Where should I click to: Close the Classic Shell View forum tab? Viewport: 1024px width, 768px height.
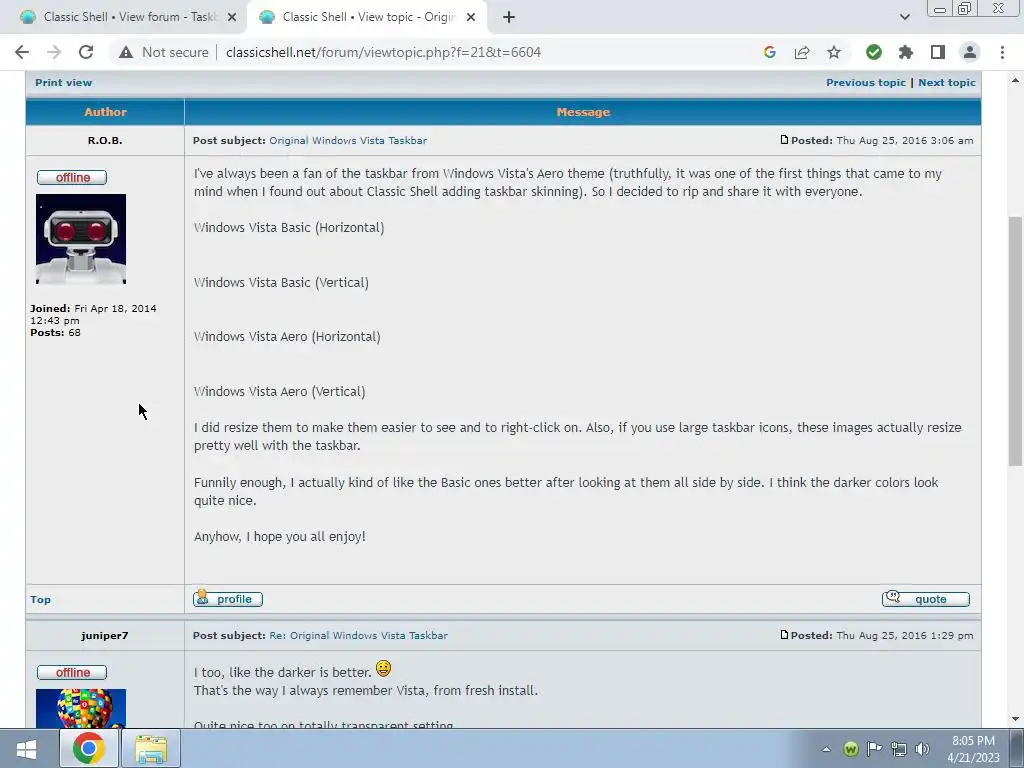pos(232,17)
